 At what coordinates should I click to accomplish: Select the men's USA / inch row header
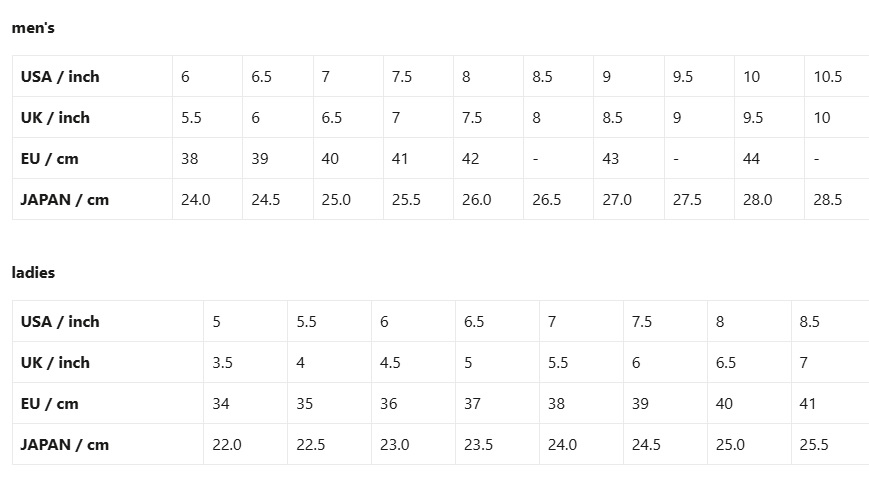click(93, 76)
